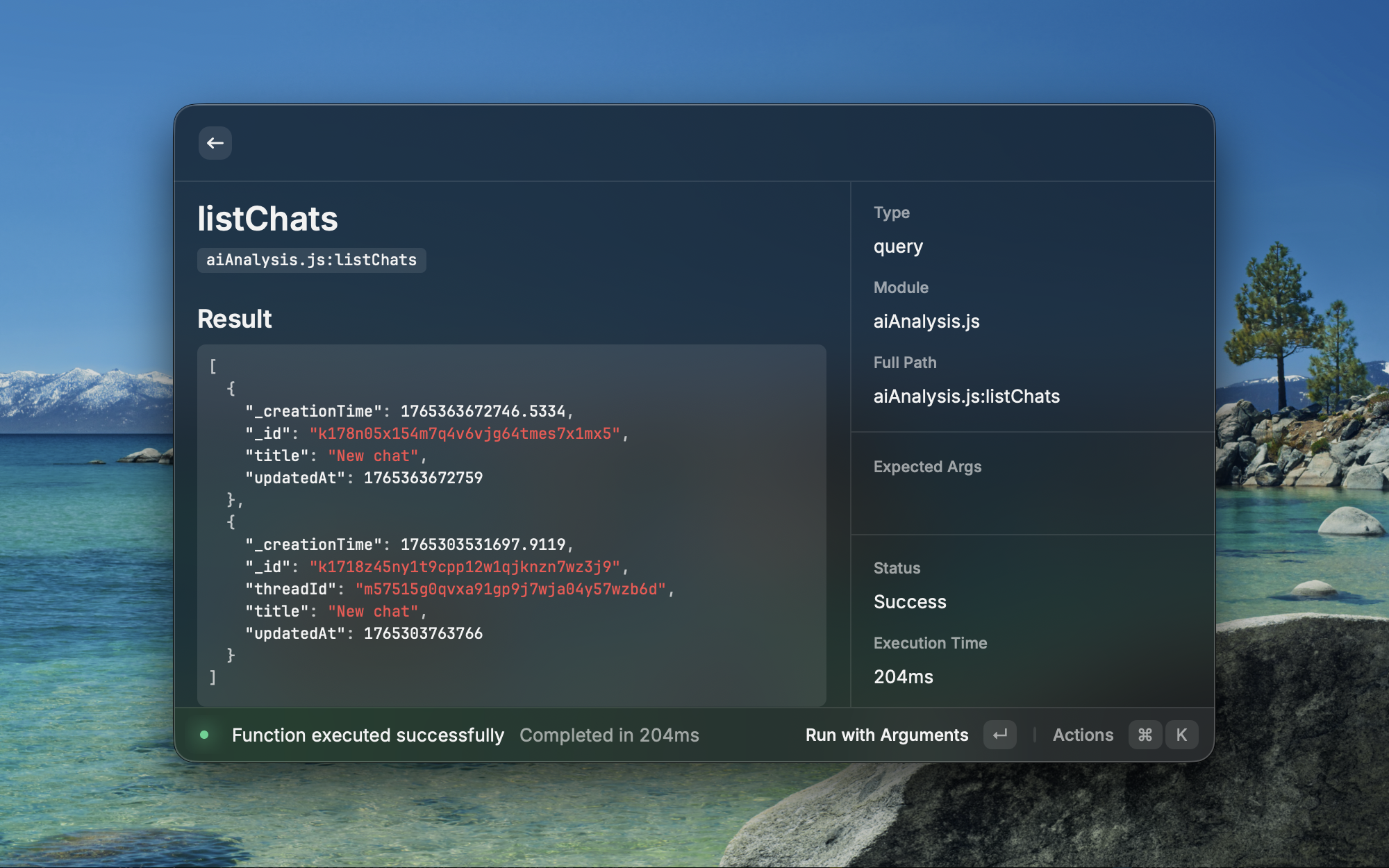Click the aiAnalysis.js:listChats path tag
This screenshot has height=868, width=1389.
(x=311, y=260)
